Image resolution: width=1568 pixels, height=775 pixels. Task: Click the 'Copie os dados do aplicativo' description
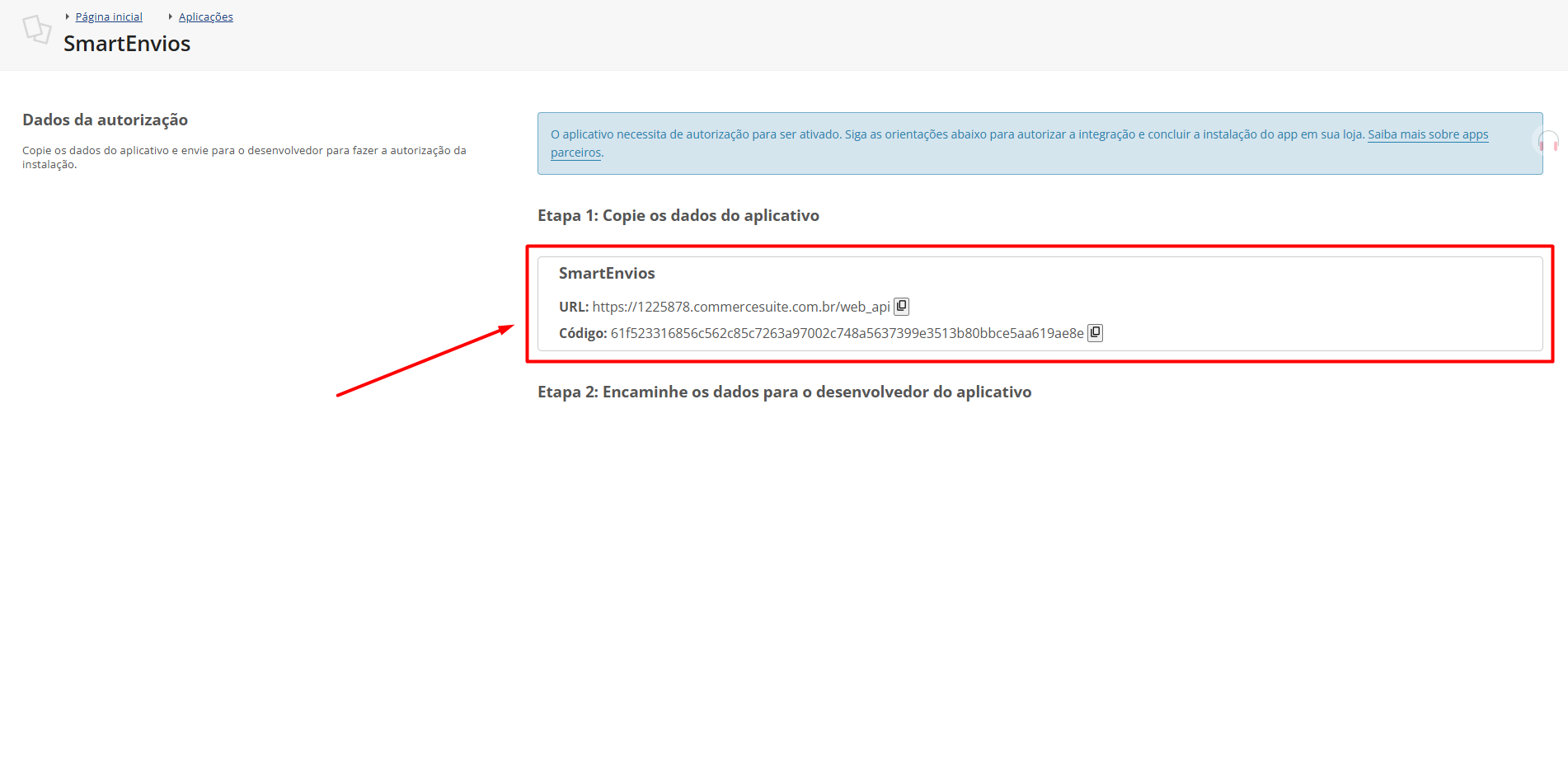244,151
